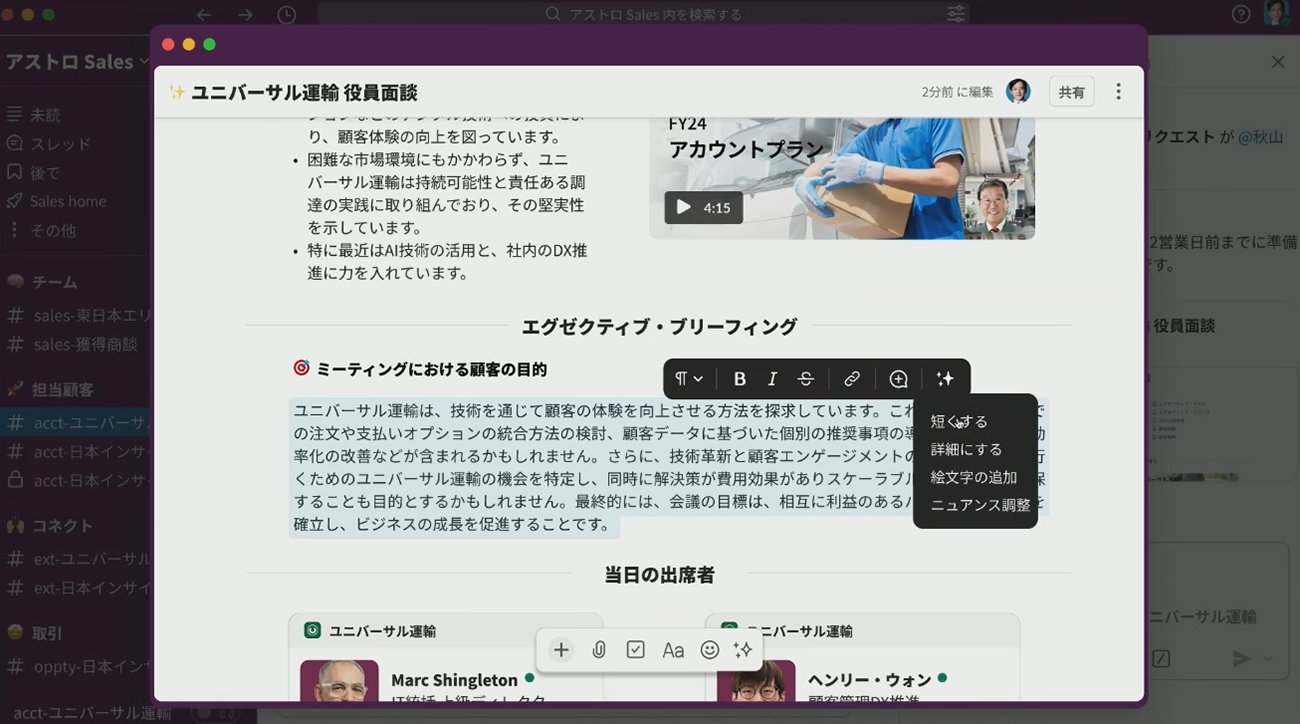This screenshot has width=1300, height=724.
Task: Send the message in right panel
Action: (1241, 658)
